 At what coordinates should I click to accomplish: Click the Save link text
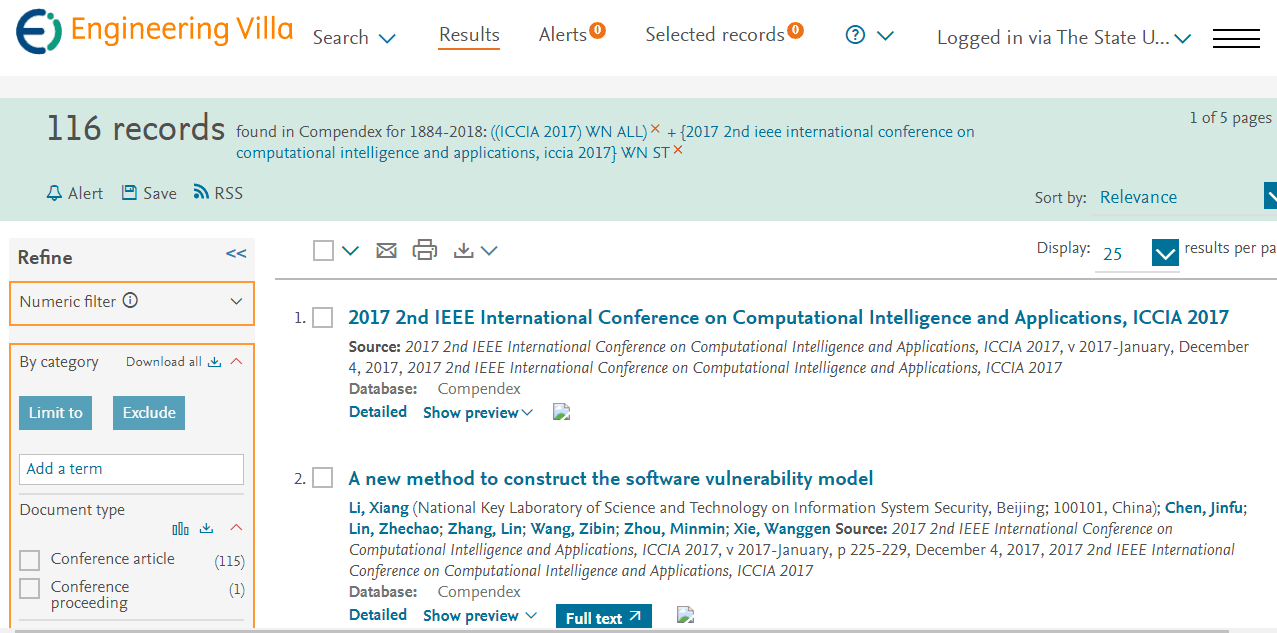[160, 193]
